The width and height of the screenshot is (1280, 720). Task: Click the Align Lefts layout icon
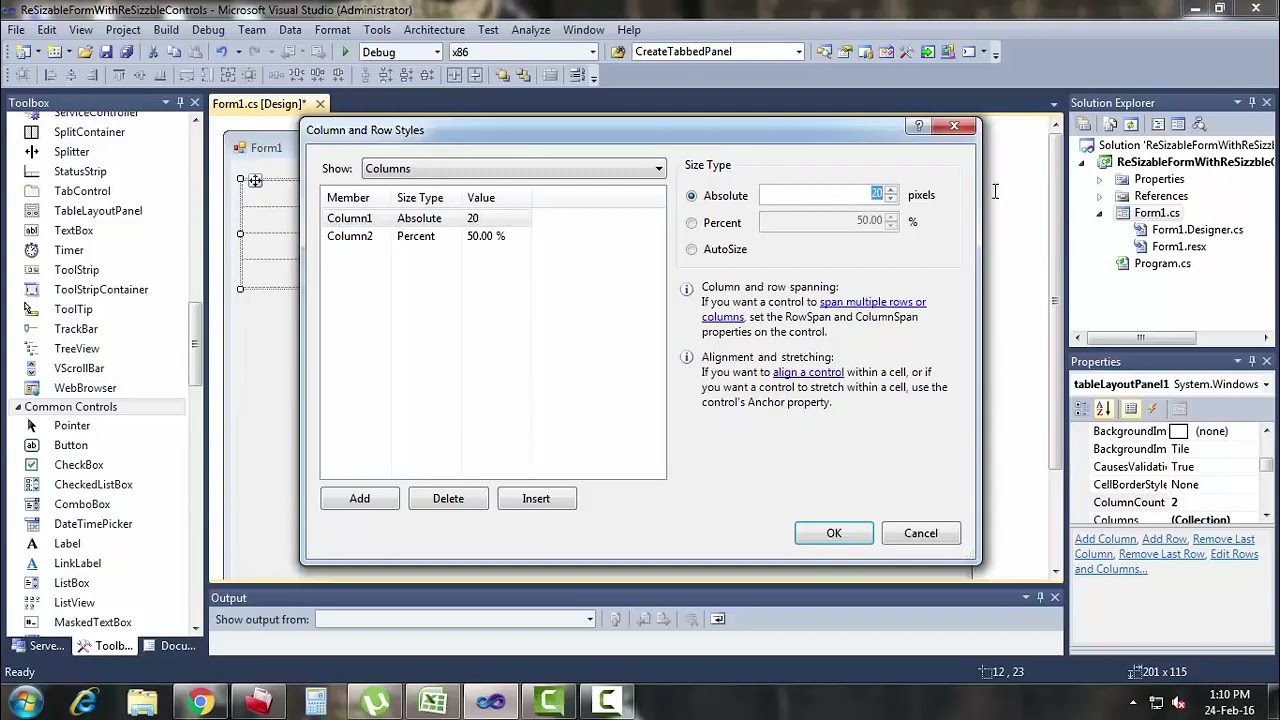[x=50, y=75]
